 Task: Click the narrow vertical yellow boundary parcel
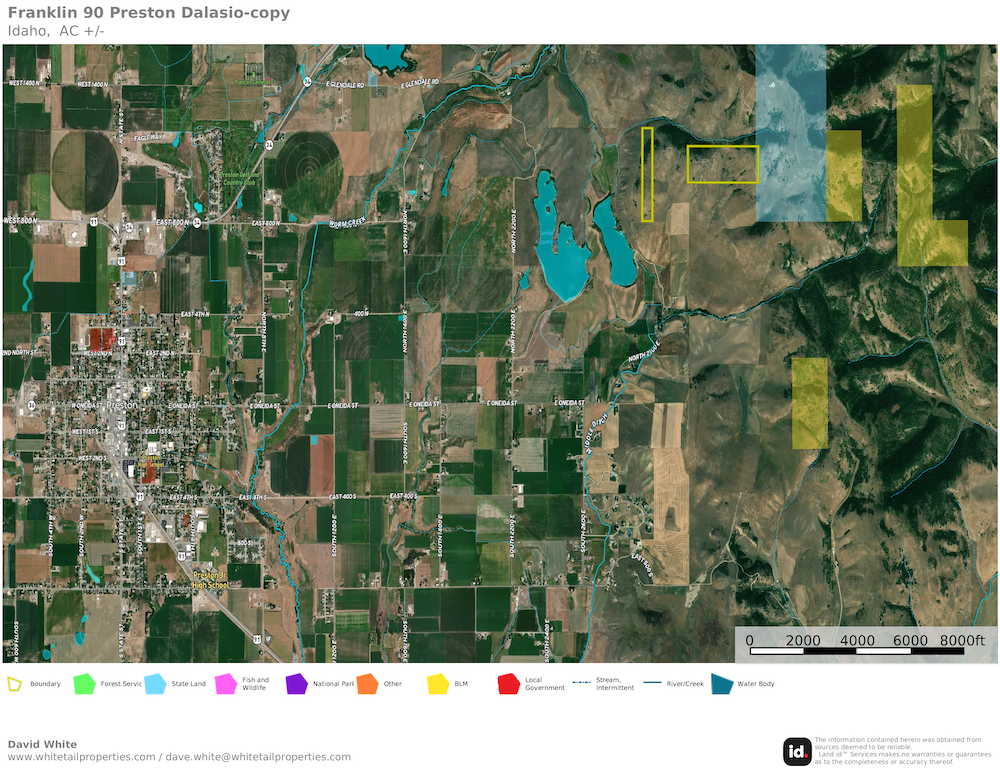click(x=647, y=174)
